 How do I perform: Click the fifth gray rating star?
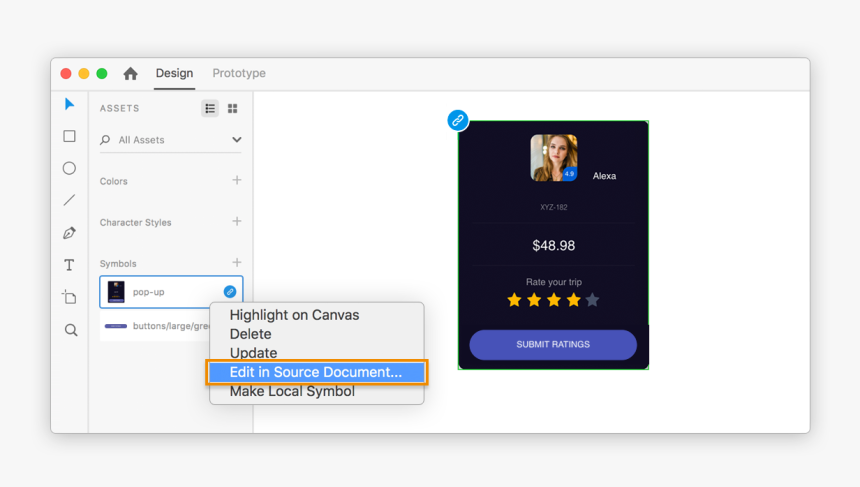pyautogui.click(x=592, y=300)
